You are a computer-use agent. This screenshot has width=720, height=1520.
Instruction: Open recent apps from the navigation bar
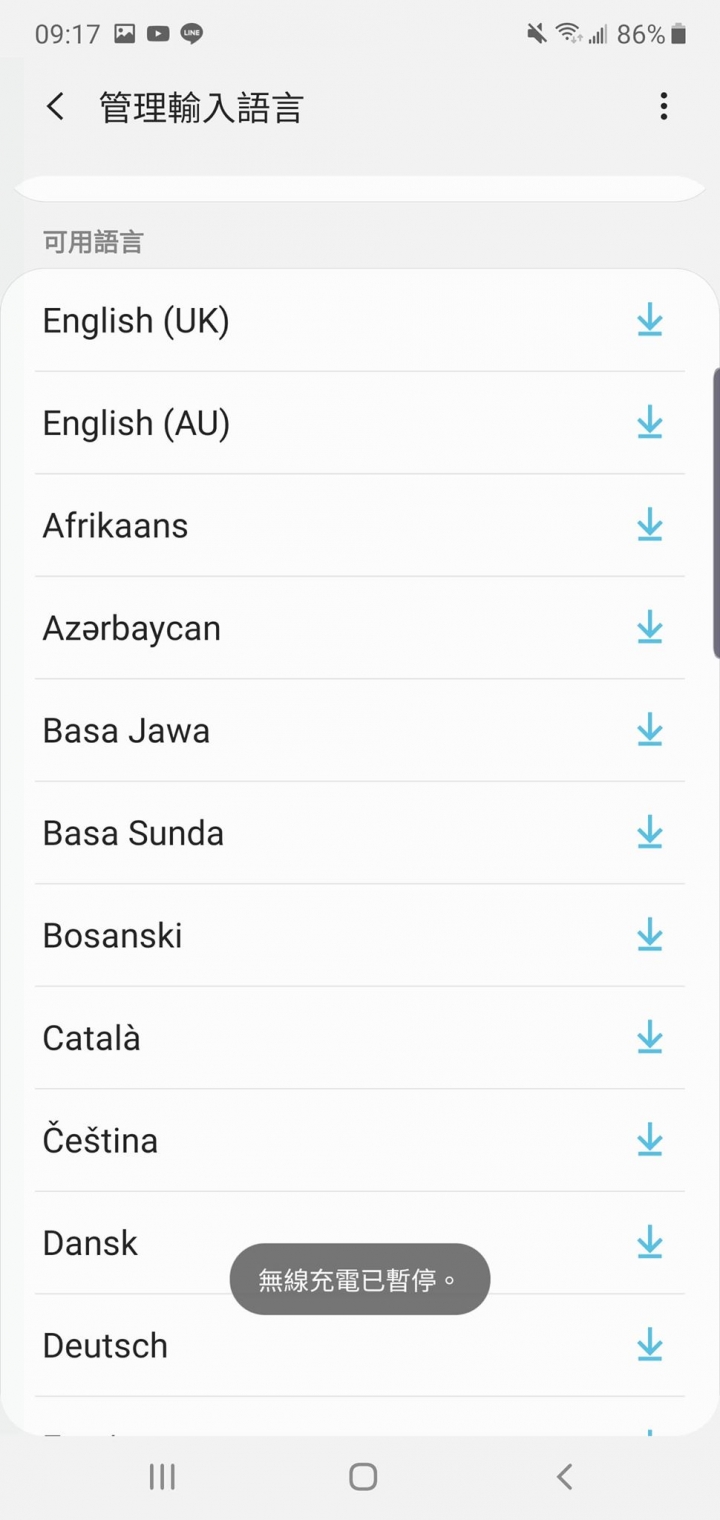(x=162, y=1477)
